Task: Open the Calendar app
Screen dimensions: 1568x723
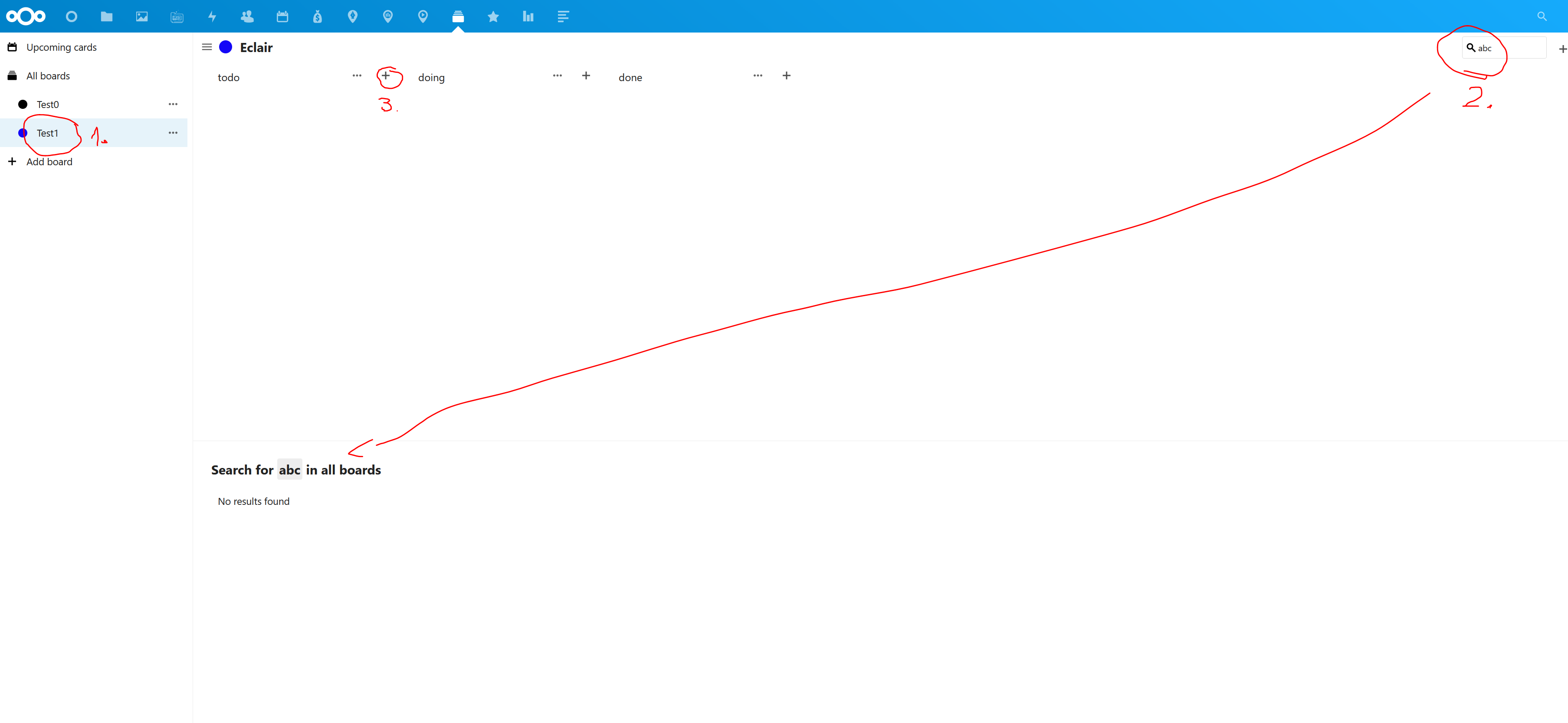Action: click(x=282, y=16)
